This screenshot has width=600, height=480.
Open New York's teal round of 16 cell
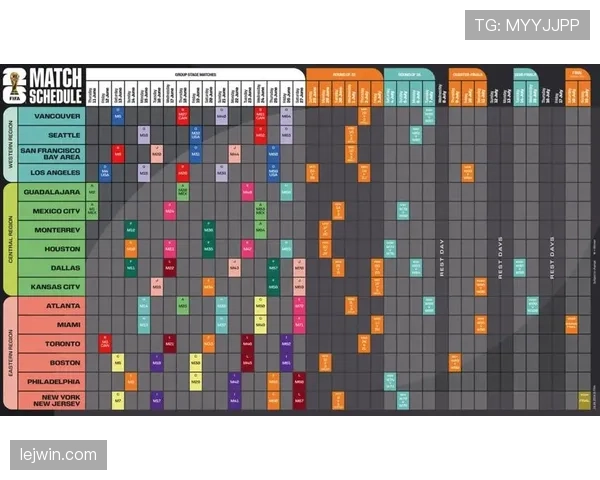[403, 401]
